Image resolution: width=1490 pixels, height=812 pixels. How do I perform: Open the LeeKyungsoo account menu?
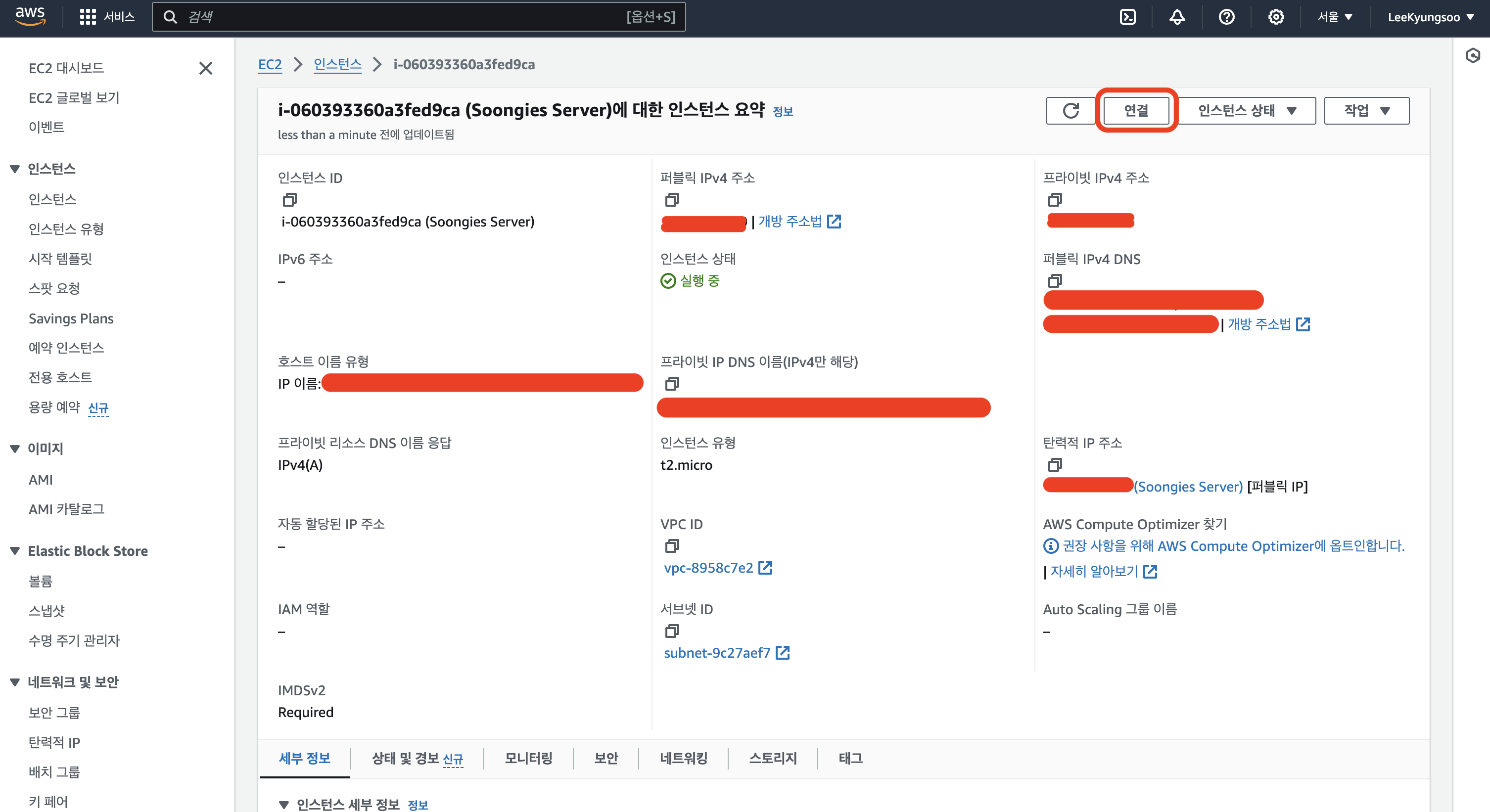click(1431, 17)
